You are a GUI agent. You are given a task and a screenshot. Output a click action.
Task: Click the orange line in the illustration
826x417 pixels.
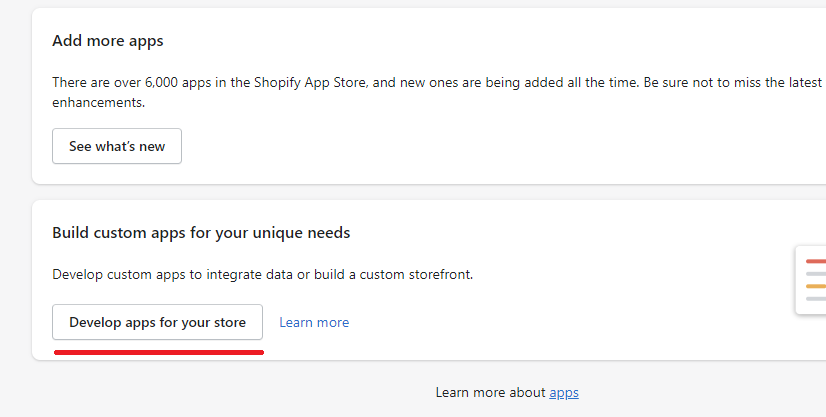pyautogui.click(x=816, y=286)
